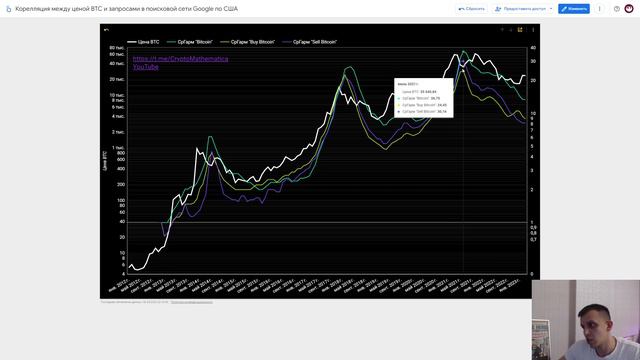The image size is (640, 360).
Task: Toggle the СрГарм "Bitcoin" legend series
Action: coord(190,42)
